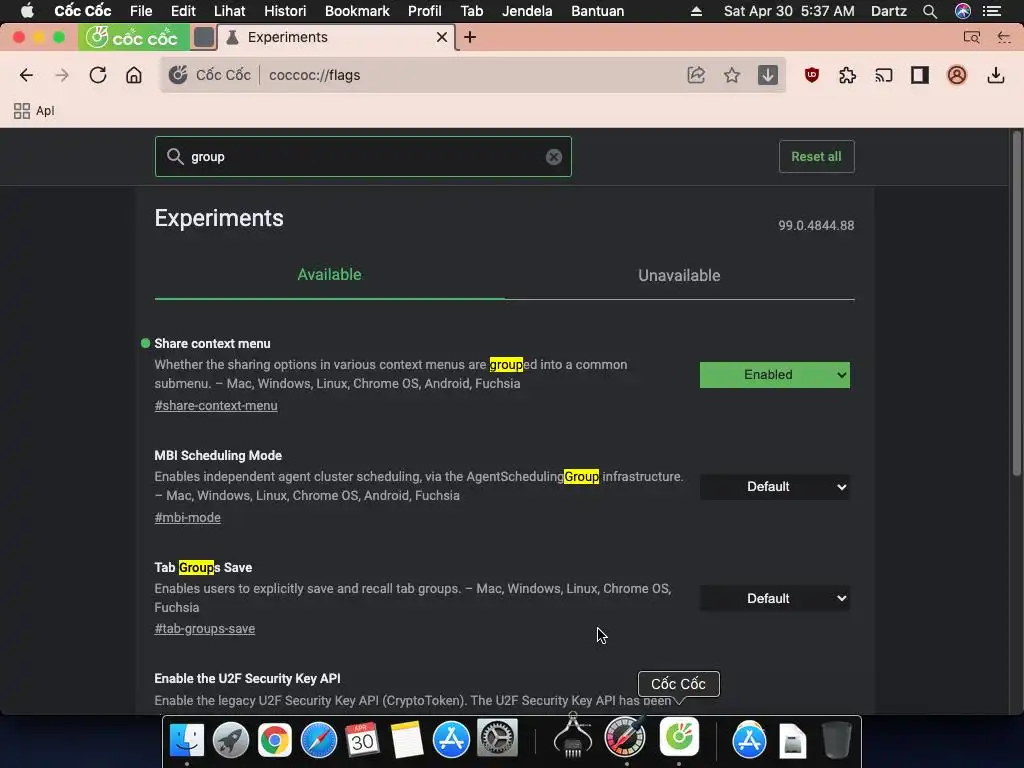Open the Extensions puzzle menu
This screenshot has height=768, width=1024.
coord(848,75)
